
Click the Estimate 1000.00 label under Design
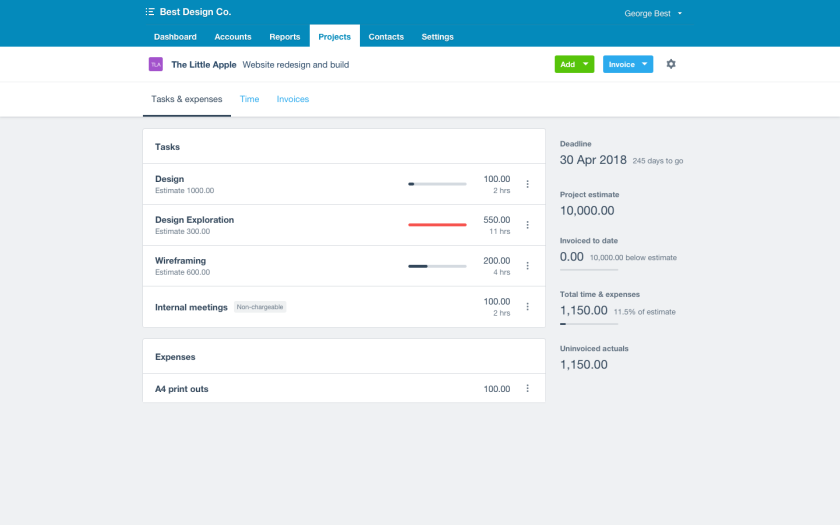click(184, 191)
